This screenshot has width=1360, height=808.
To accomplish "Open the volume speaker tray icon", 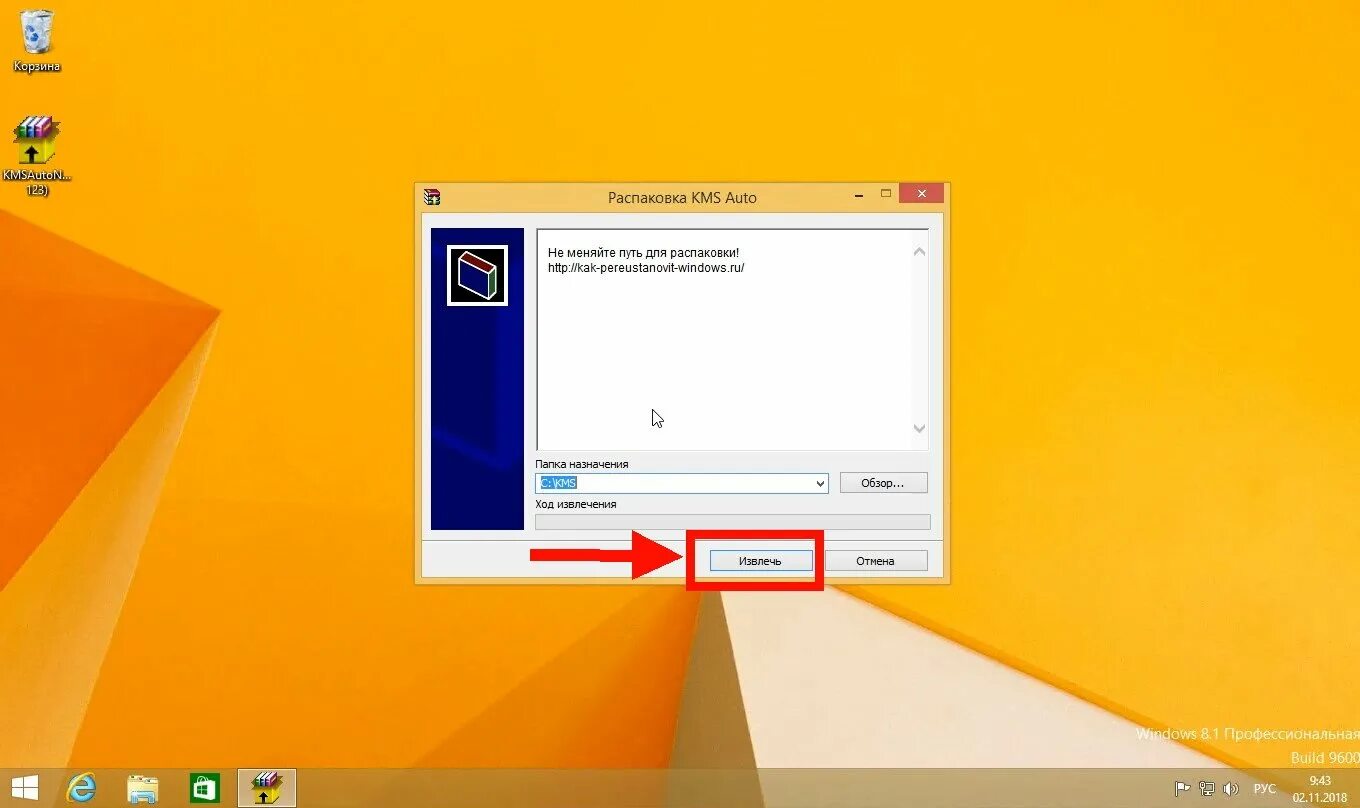I will pyautogui.click(x=1230, y=789).
